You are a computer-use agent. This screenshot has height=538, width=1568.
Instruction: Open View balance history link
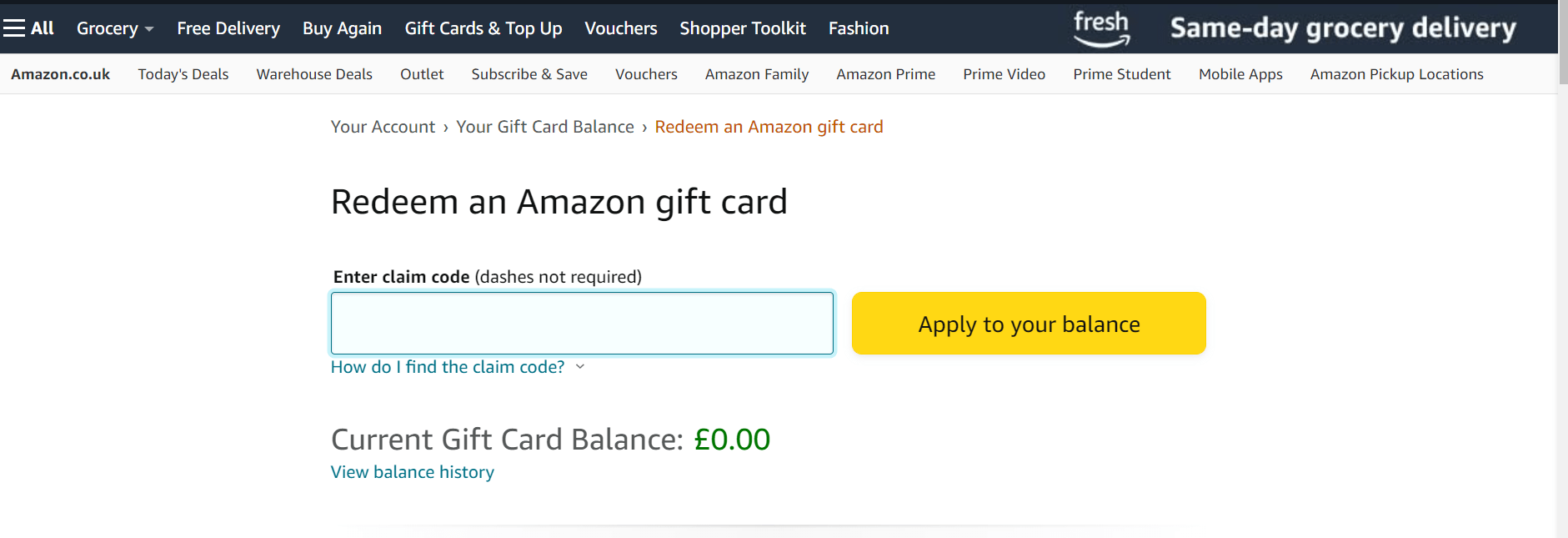point(412,472)
